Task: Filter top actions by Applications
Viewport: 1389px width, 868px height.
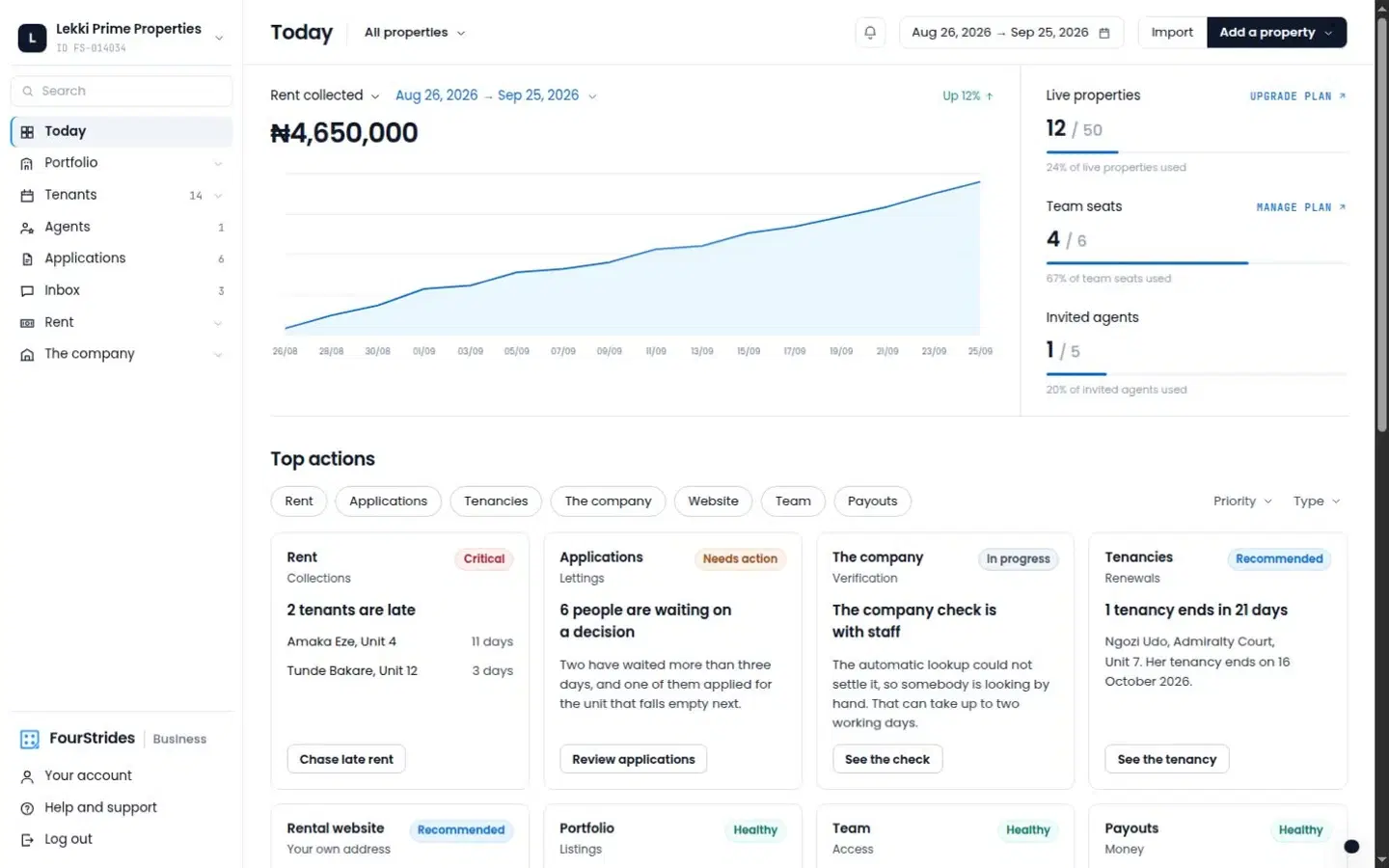Action: tap(388, 502)
